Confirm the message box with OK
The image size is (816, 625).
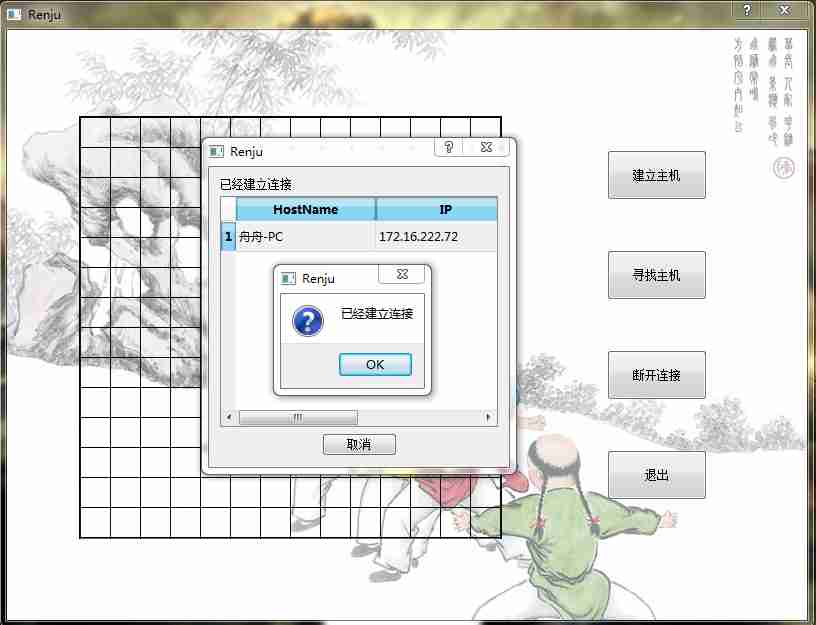(x=375, y=364)
